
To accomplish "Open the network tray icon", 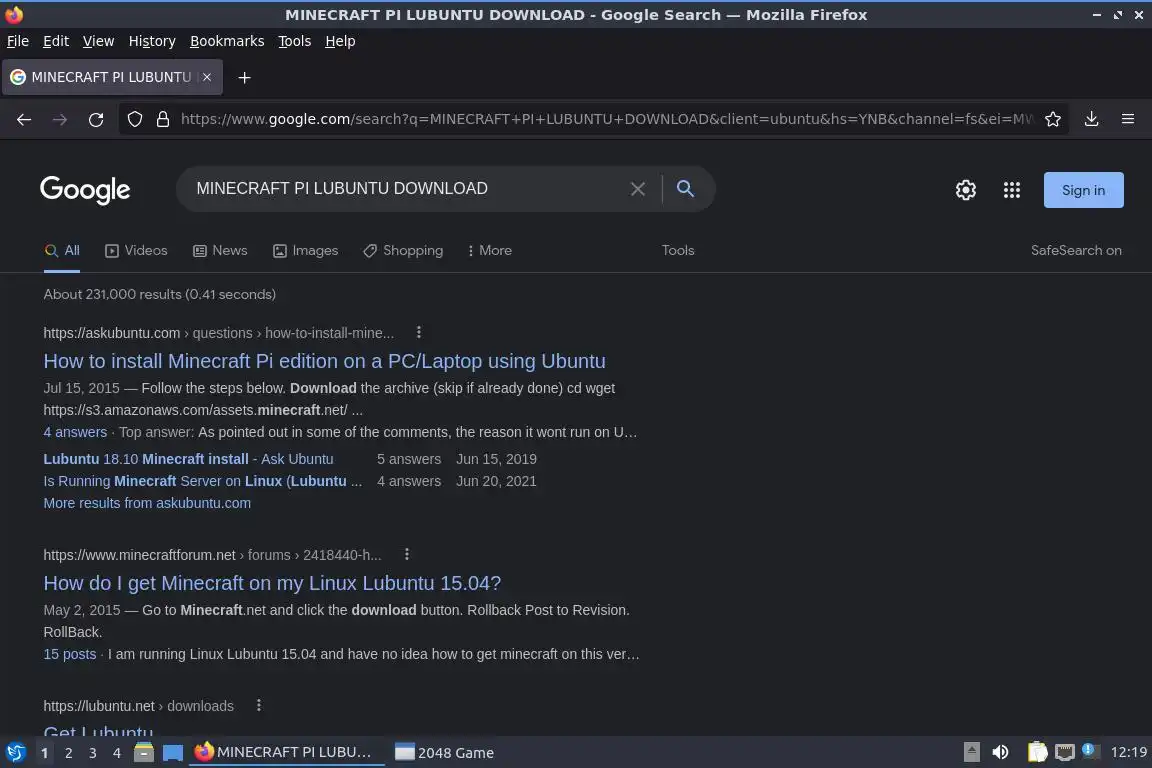I will click(x=1065, y=752).
